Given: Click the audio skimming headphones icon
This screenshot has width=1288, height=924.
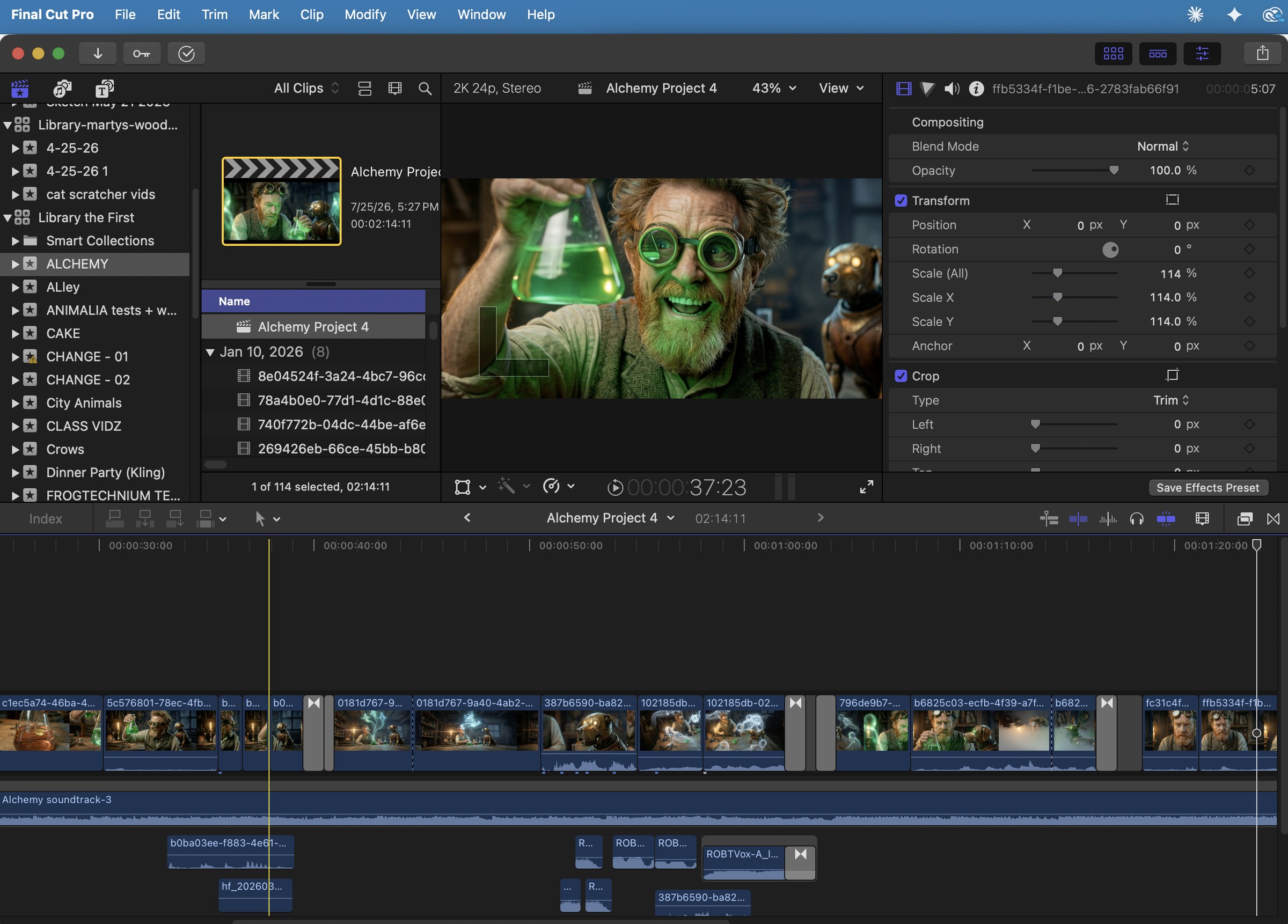Looking at the screenshot, I should click(1136, 518).
